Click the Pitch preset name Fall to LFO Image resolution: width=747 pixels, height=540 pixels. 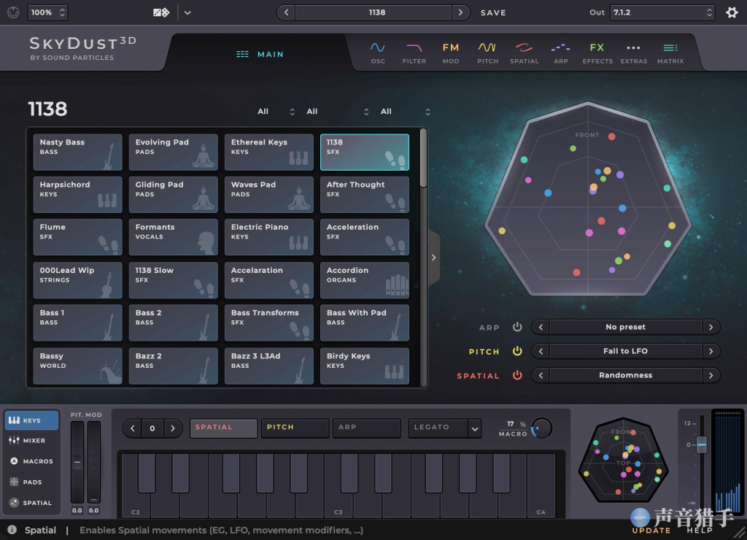point(626,351)
